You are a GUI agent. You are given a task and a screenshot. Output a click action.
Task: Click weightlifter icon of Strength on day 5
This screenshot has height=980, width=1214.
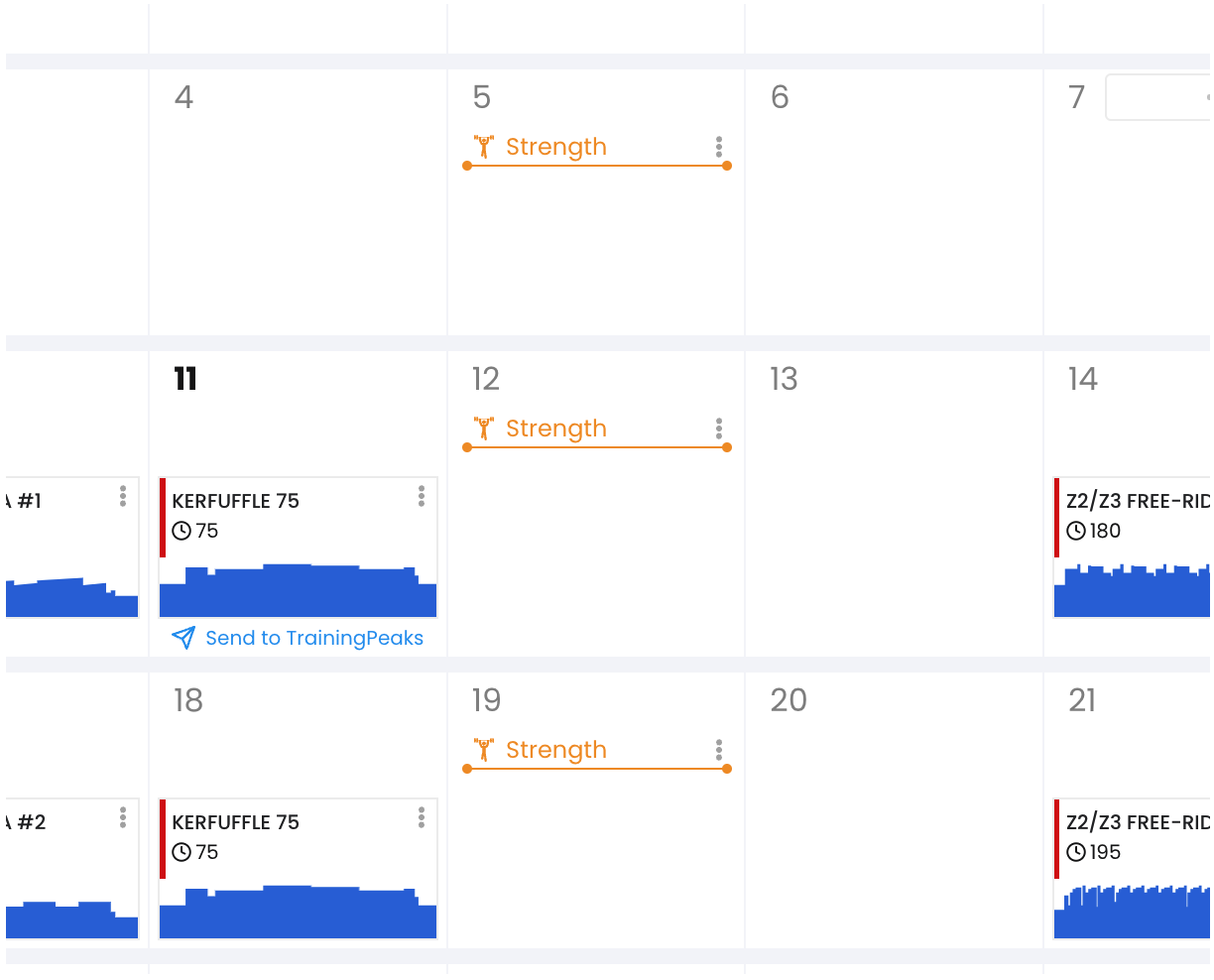[484, 147]
